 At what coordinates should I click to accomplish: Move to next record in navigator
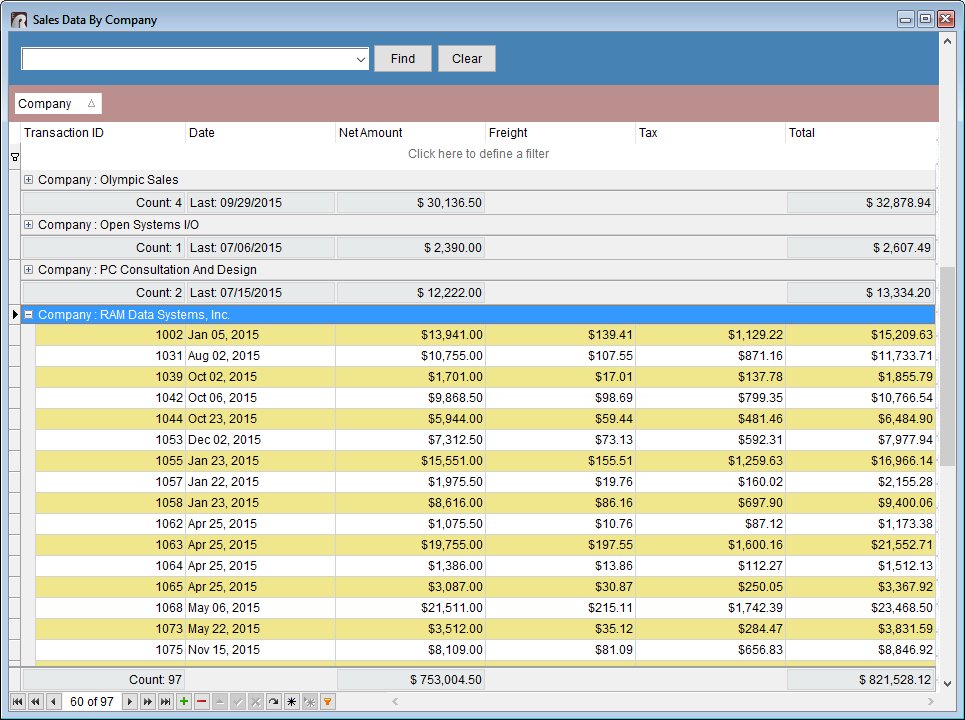tap(129, 702)
